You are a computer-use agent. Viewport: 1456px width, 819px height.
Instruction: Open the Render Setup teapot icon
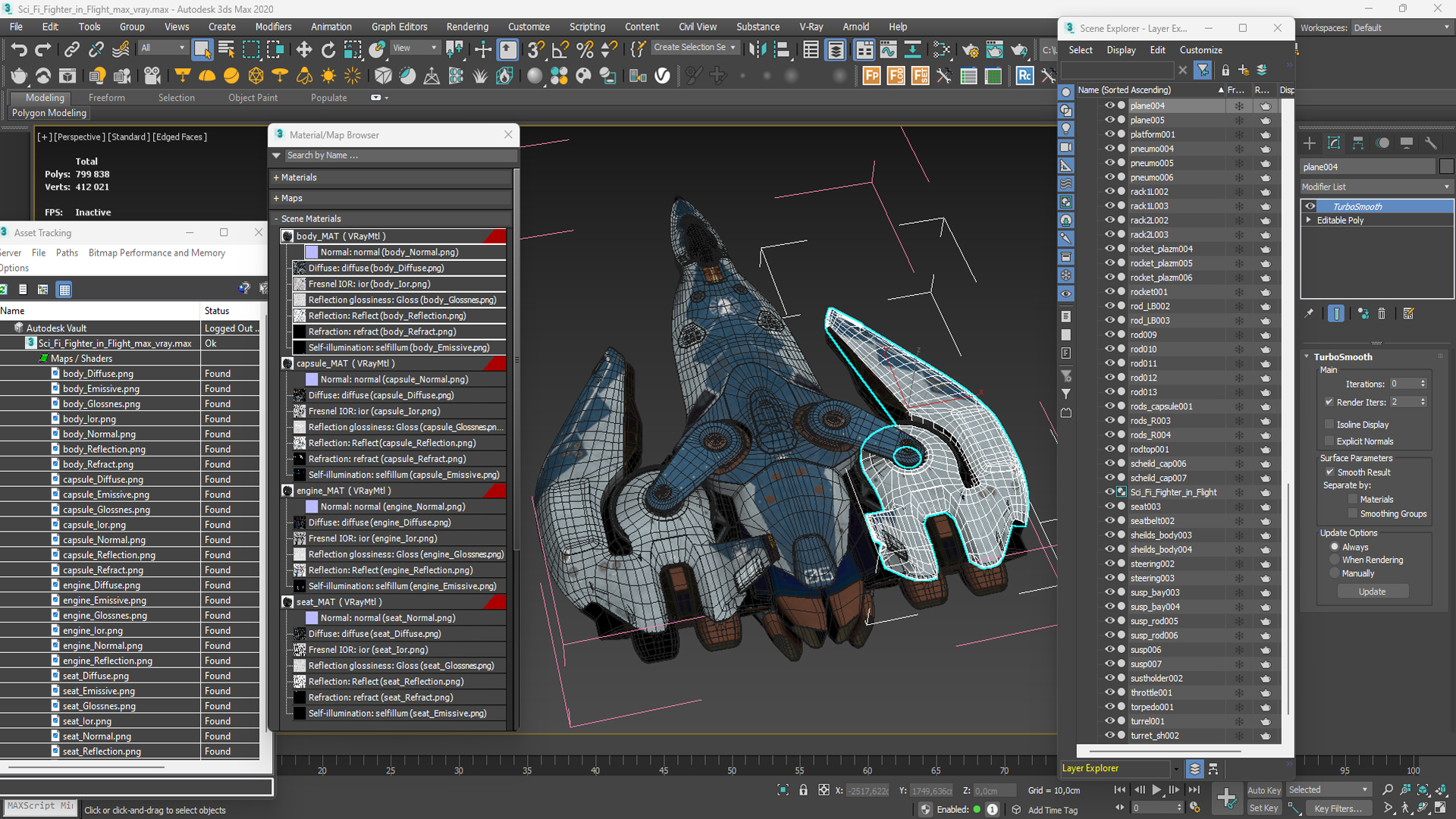(x=970, y=50)
